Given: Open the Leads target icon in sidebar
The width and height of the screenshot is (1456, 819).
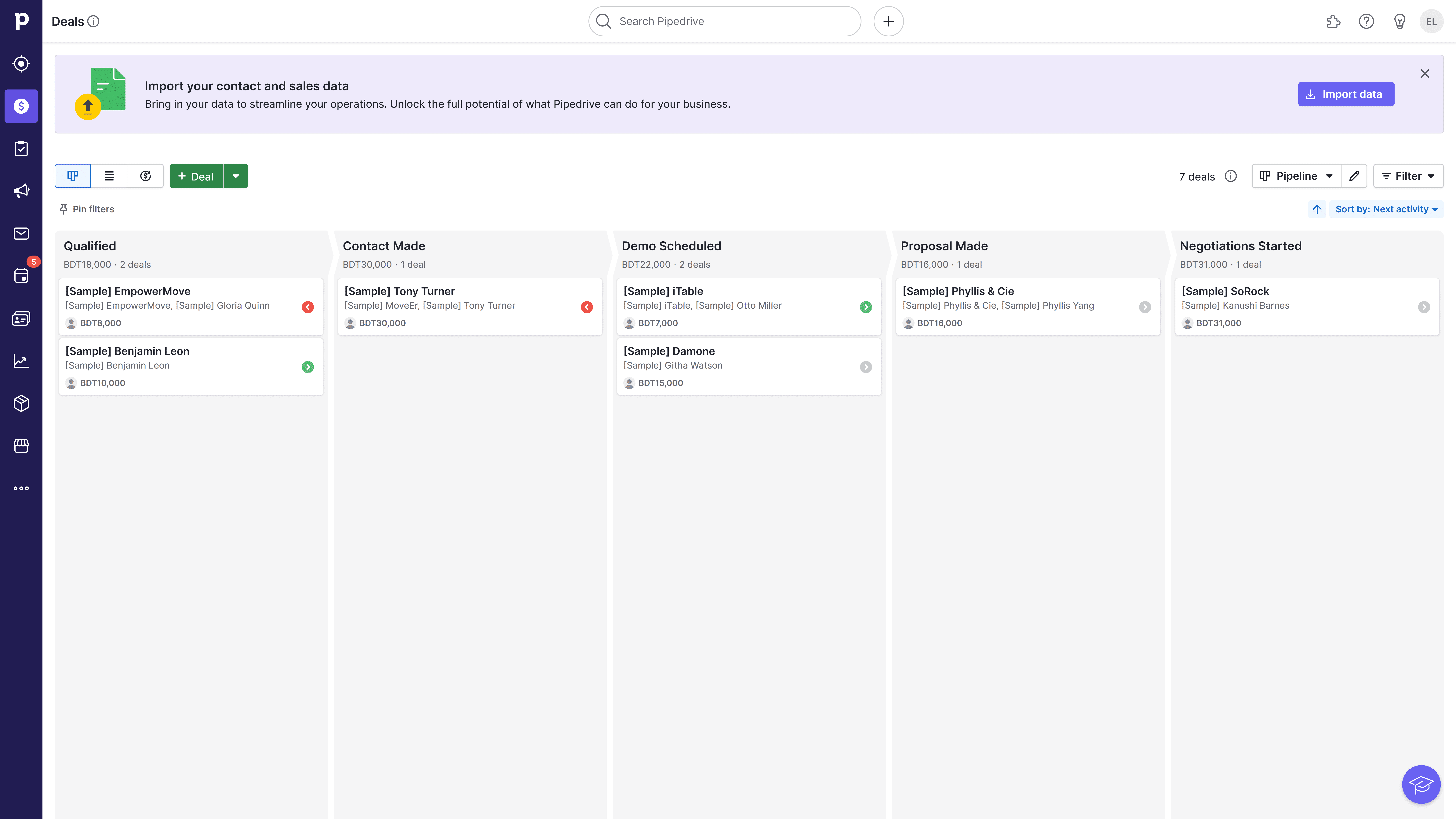Looking at the screenshot, I should tap(21, 64).
